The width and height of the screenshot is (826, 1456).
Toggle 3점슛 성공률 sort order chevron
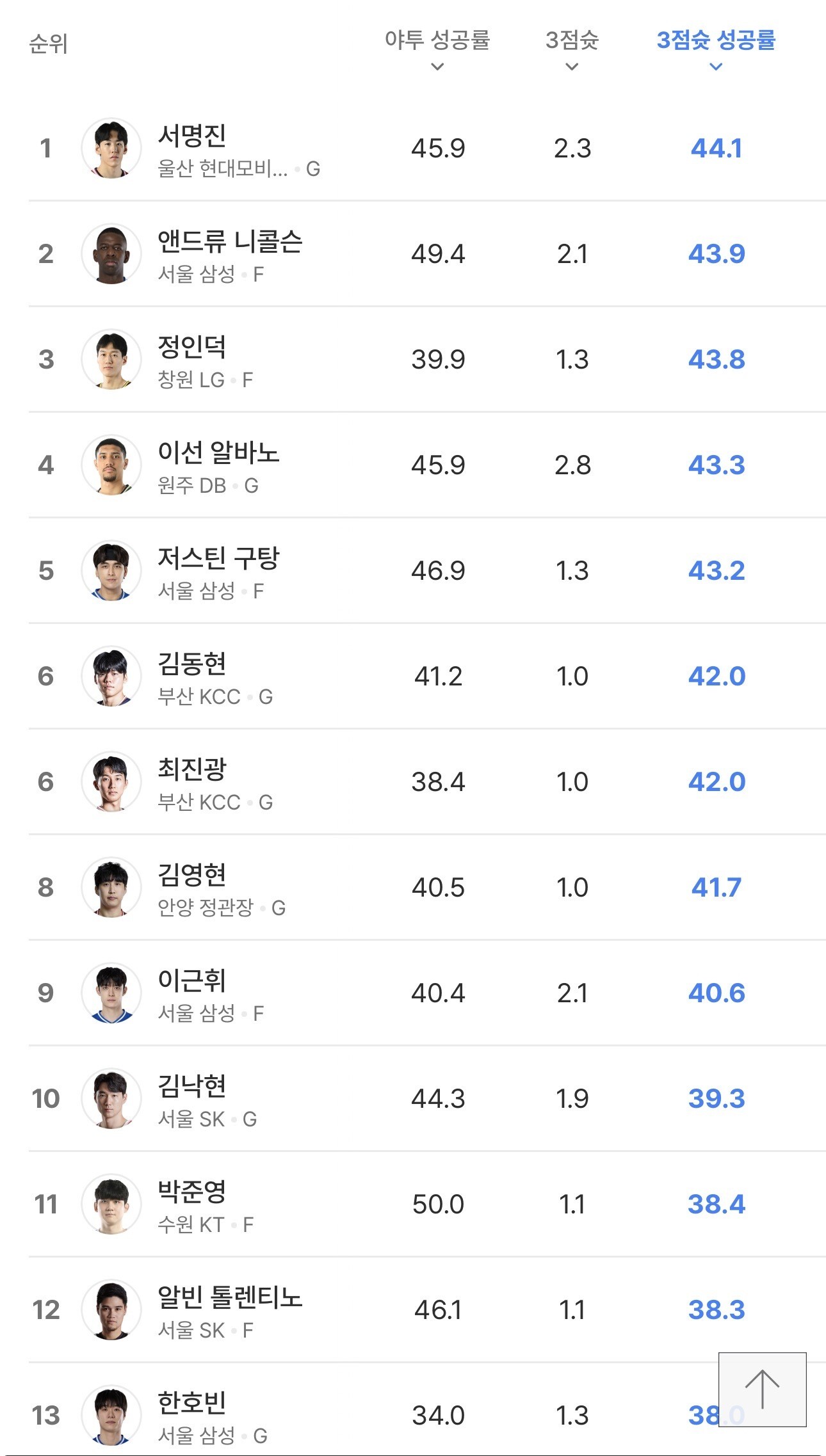click(716, 67)
